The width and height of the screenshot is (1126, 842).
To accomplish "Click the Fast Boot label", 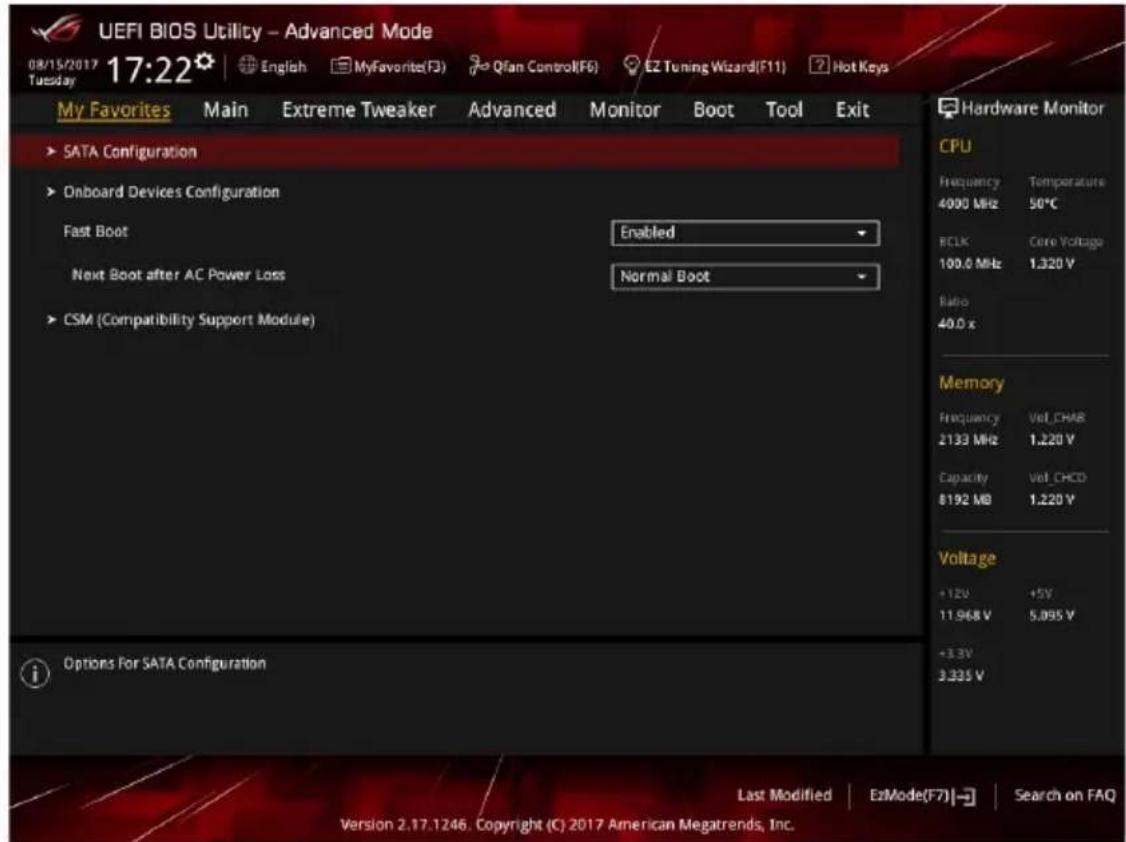I will pos(96,231).
